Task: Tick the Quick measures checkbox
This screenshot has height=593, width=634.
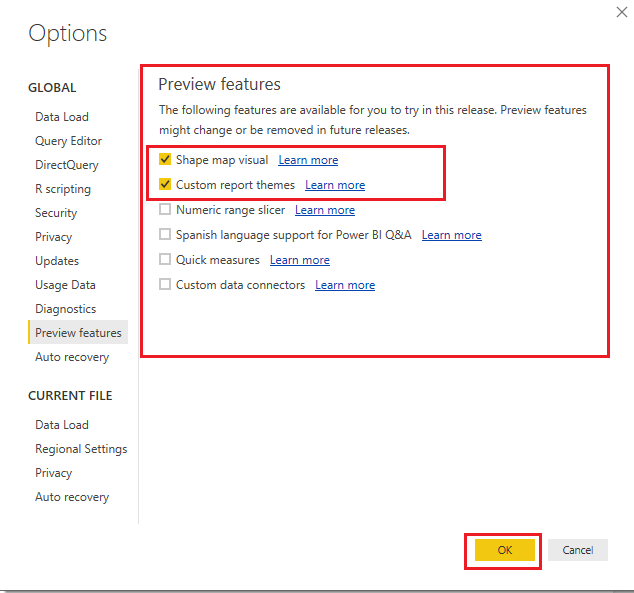Action: tap(165, 260)
